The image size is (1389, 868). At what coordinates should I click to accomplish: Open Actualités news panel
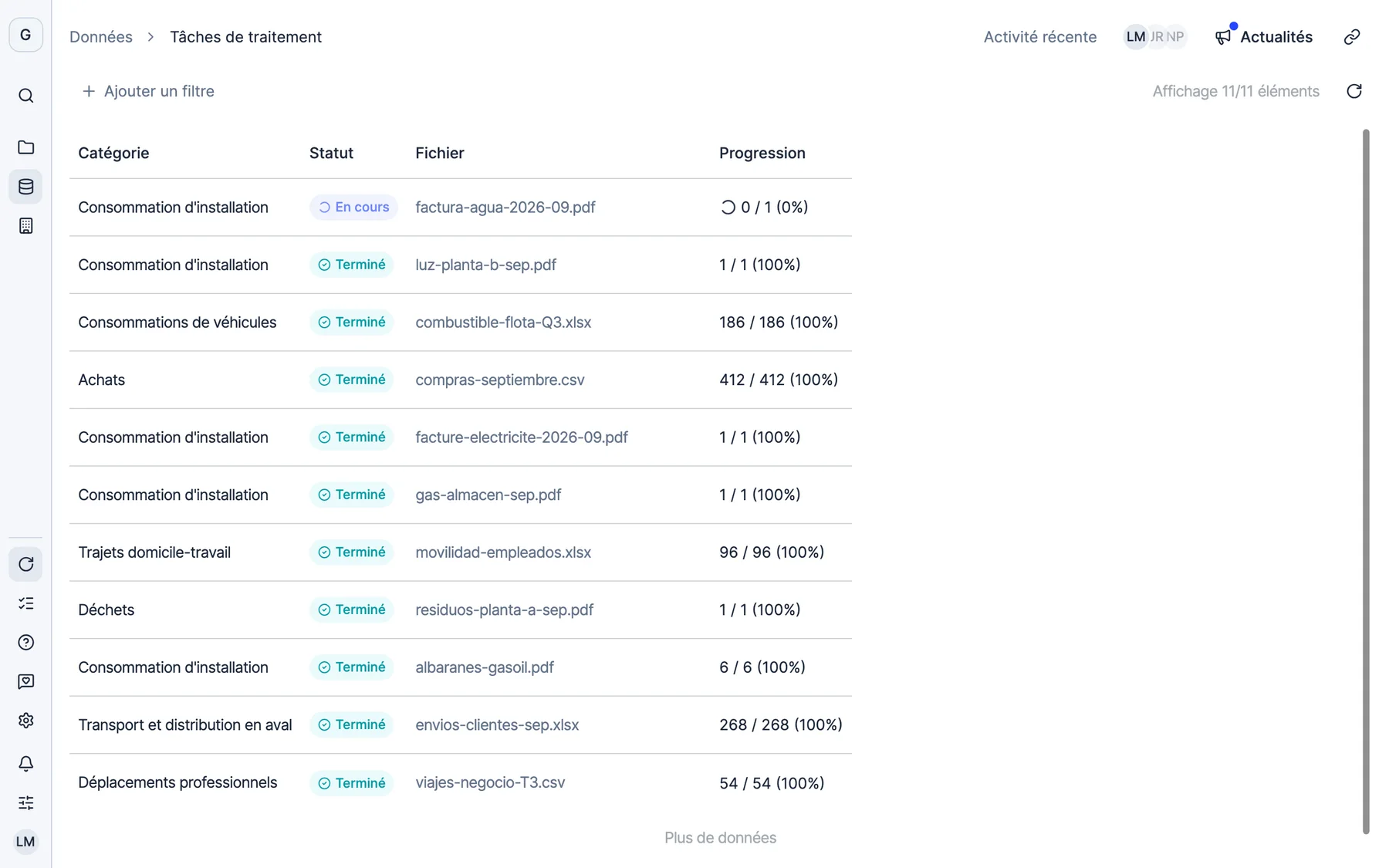(1263, 37)
